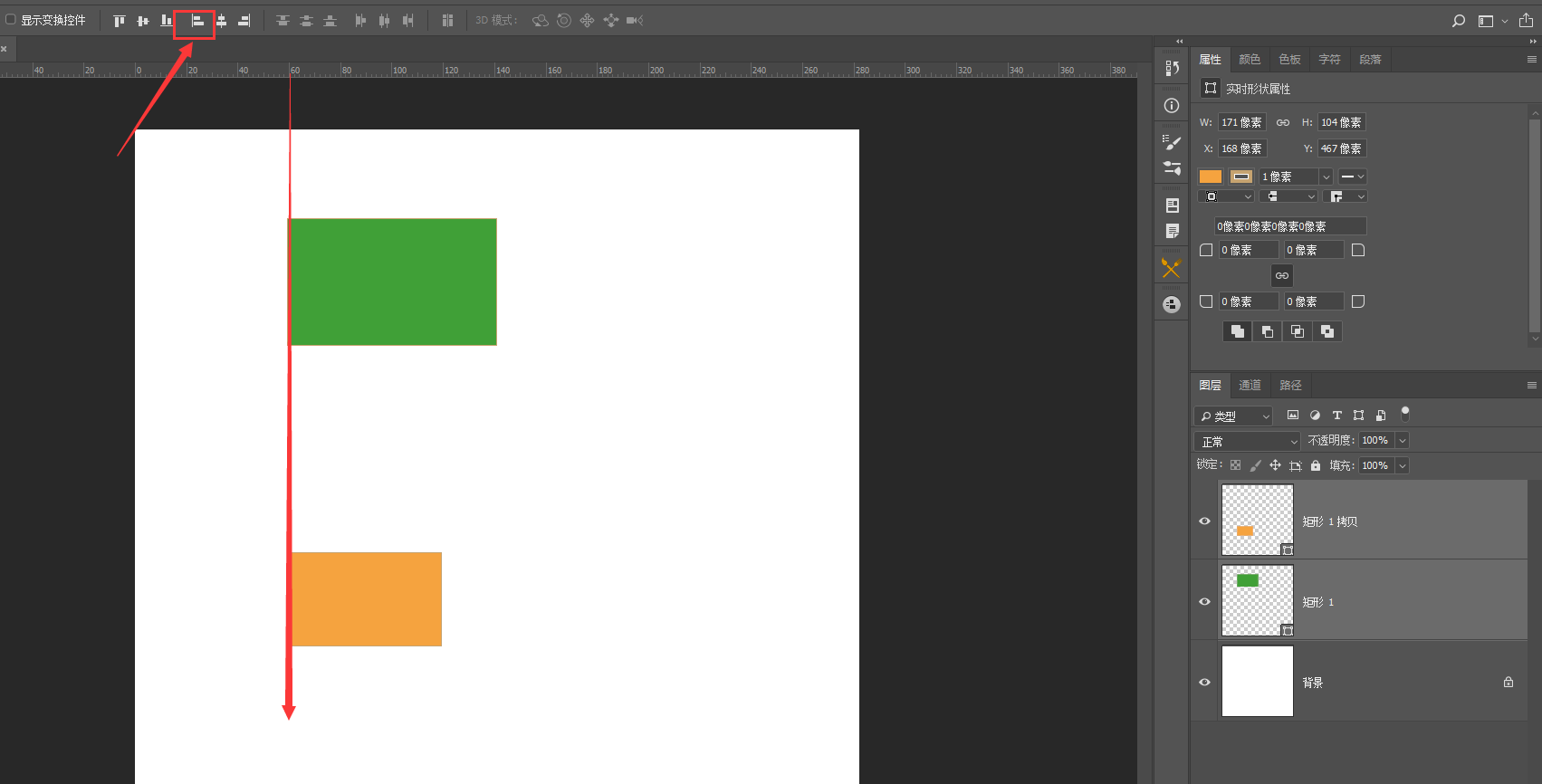Viewport: 1542px width, 784px height.
Task: Click the crossed fork and brush icon
Action: point(1172,268)
